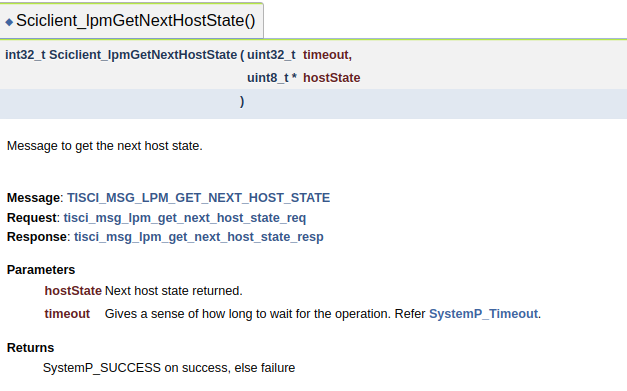Click the timeout argument in function signature

[x=325, y=55]
